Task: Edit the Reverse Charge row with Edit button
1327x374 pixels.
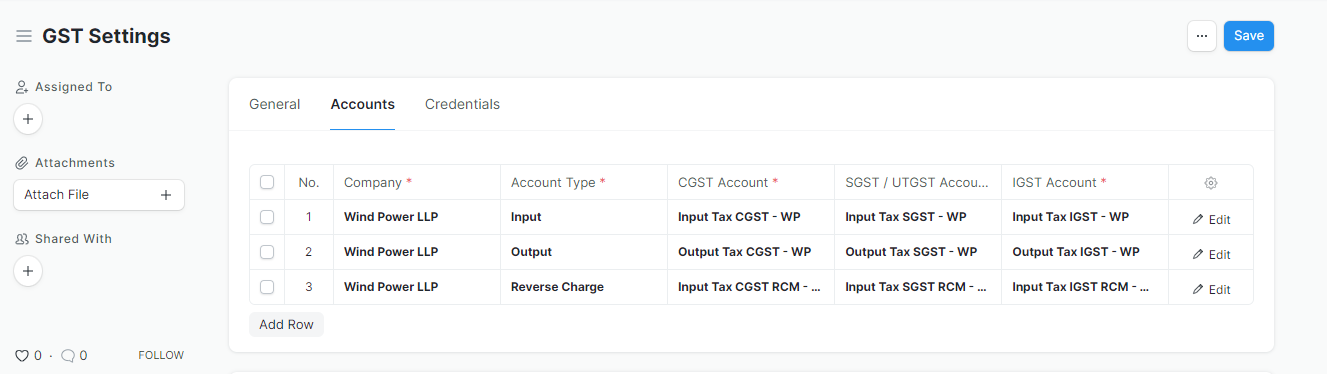Action: (x=1211, y=289)
